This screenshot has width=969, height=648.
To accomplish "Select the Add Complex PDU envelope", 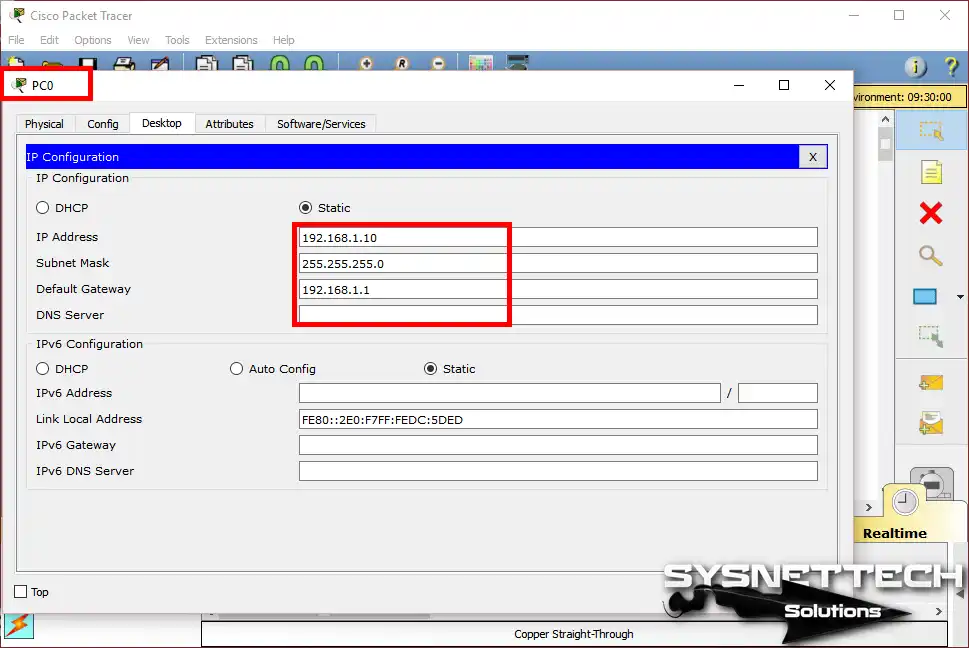I will pos(931,423).
